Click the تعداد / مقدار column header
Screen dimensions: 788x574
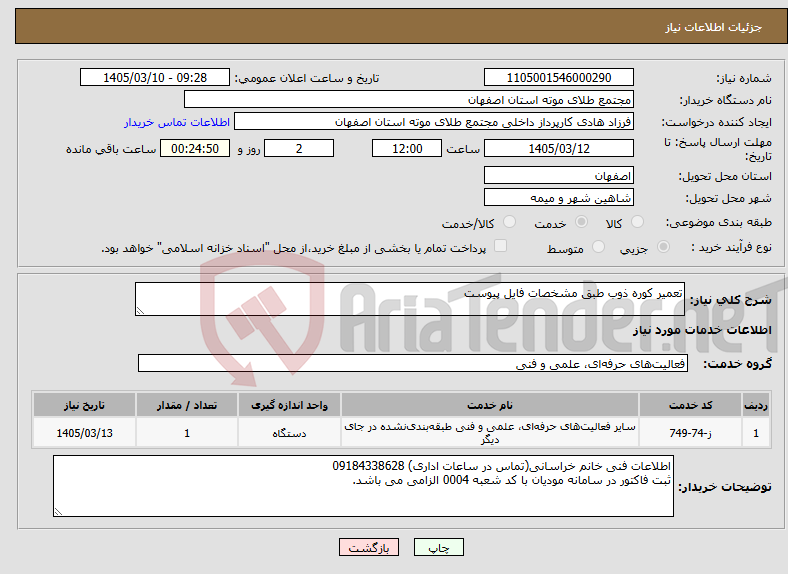187,405
